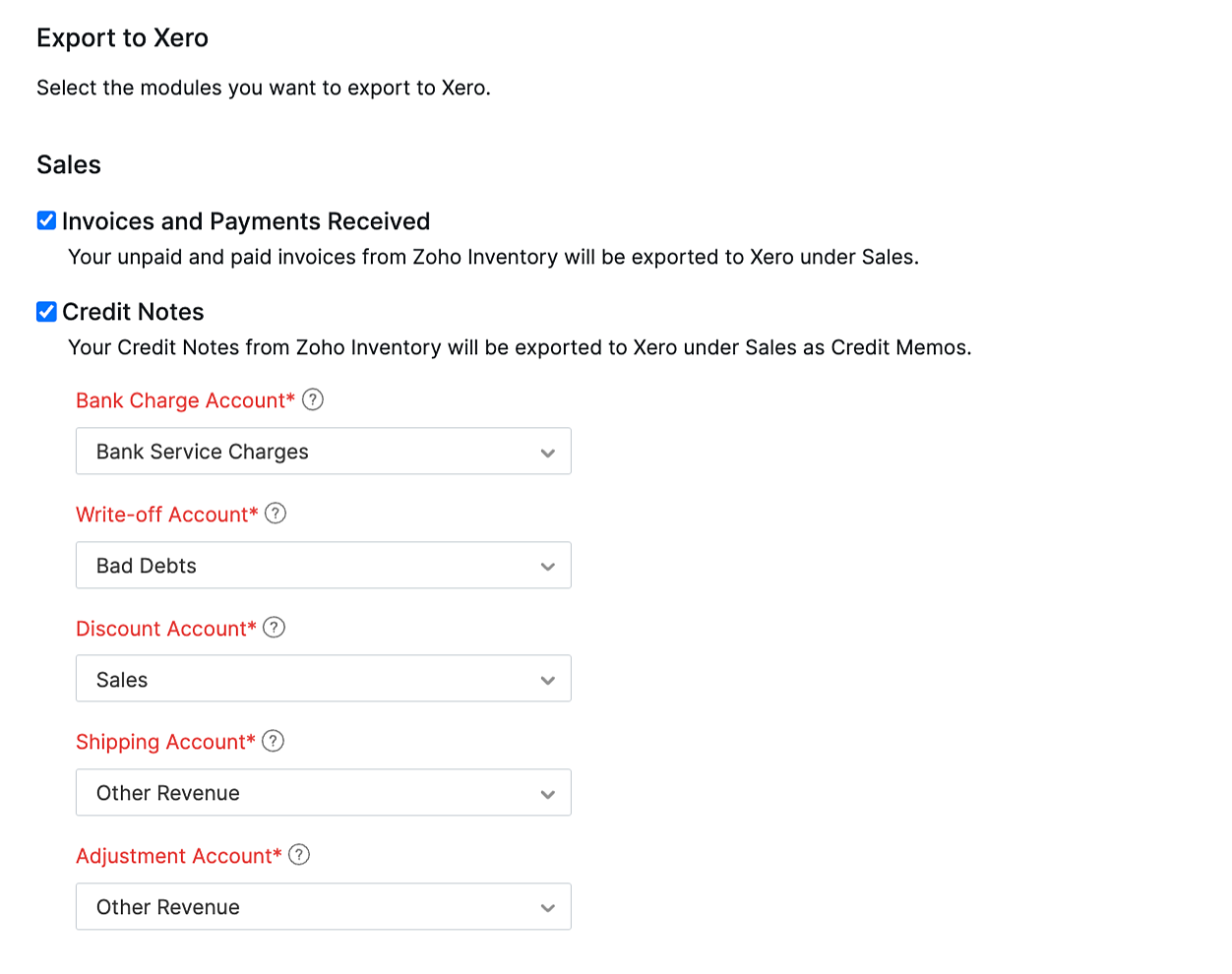Image resolution: width=1232 pixels, height=974 pixels.
Task: Open the Adjustment Account dropdown
Action: point(323,906)
